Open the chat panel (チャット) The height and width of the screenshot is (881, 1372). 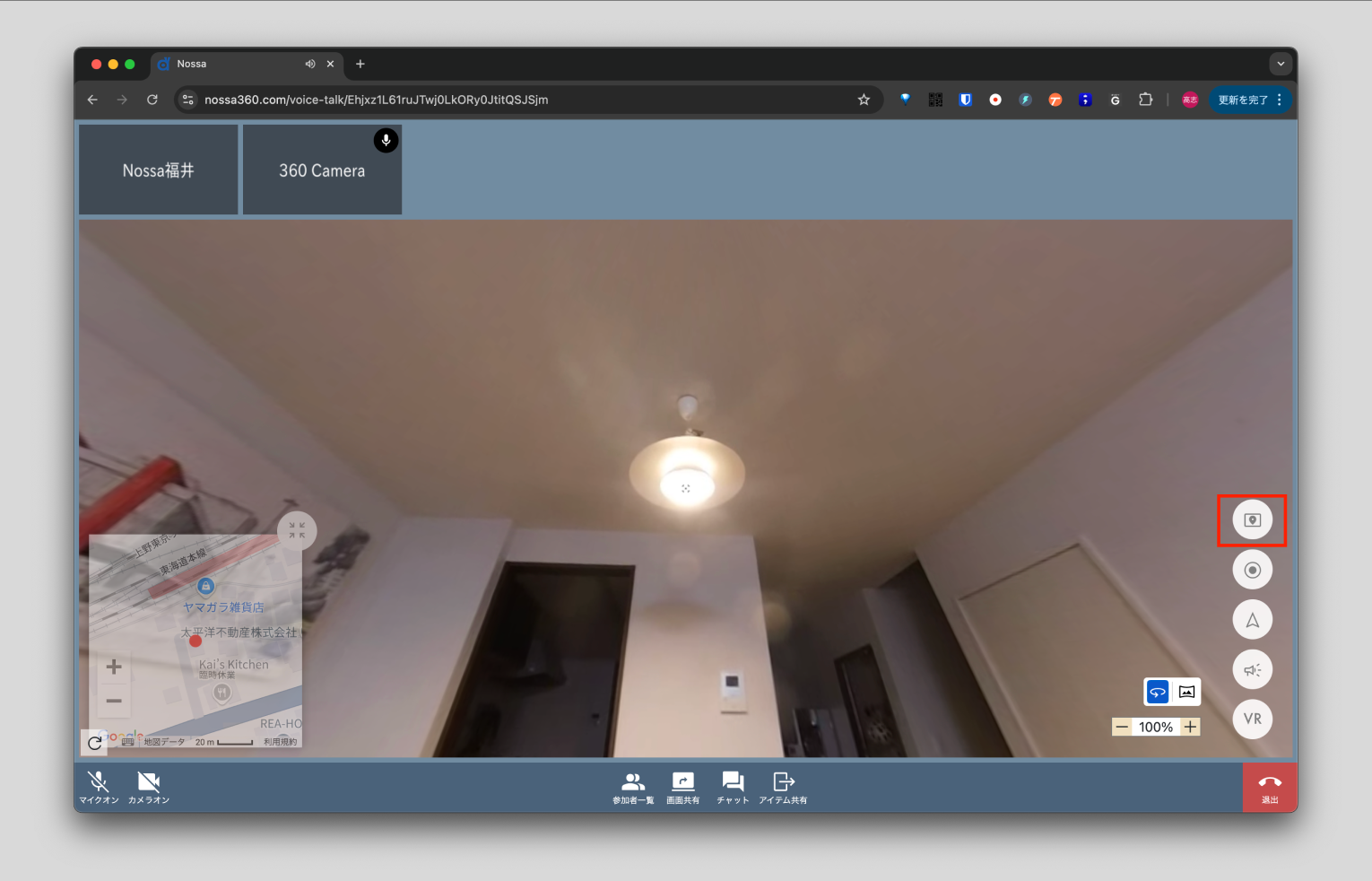733,787
